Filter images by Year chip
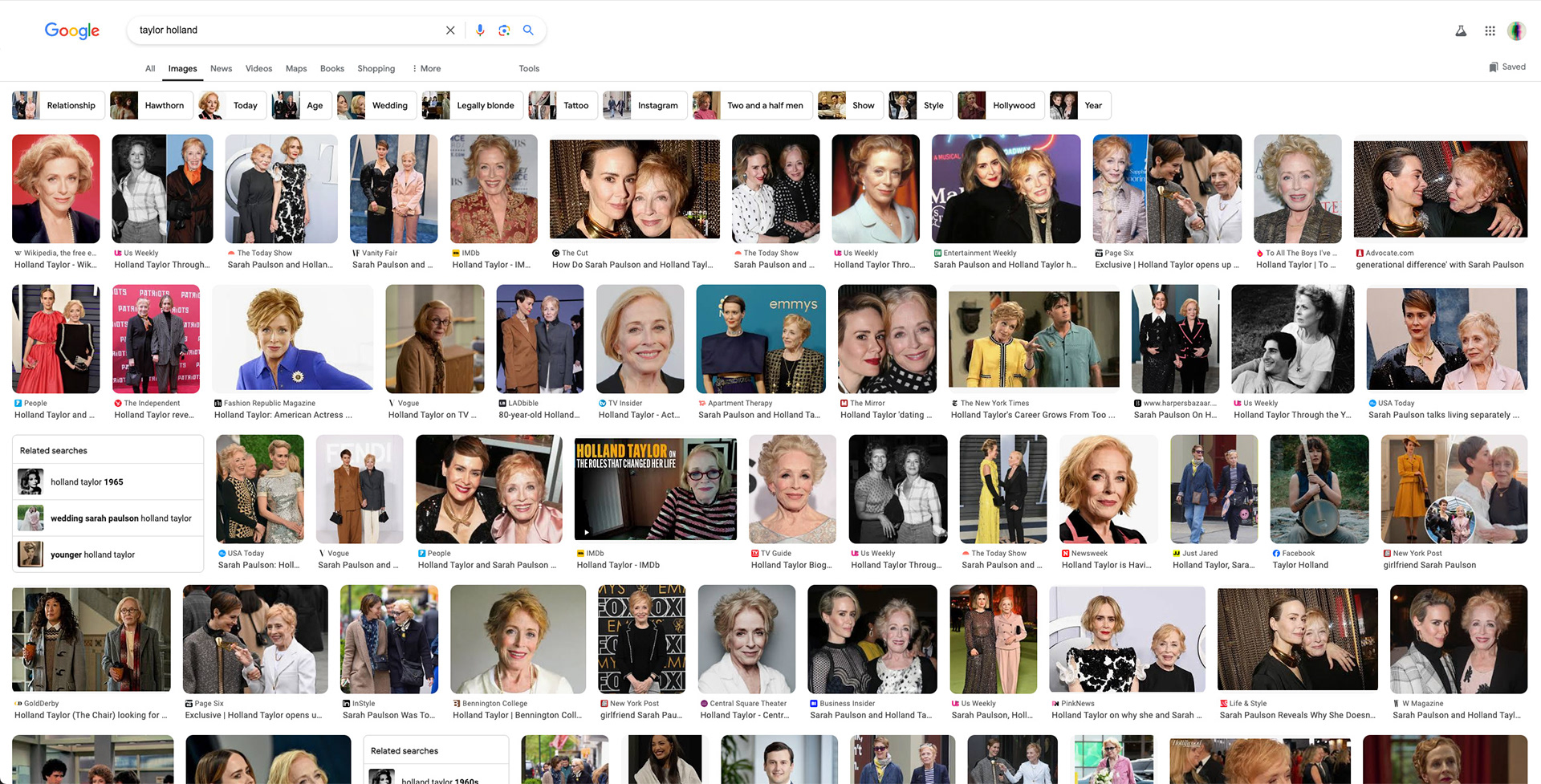1541x784 pixels. [x=1080, y=105]
